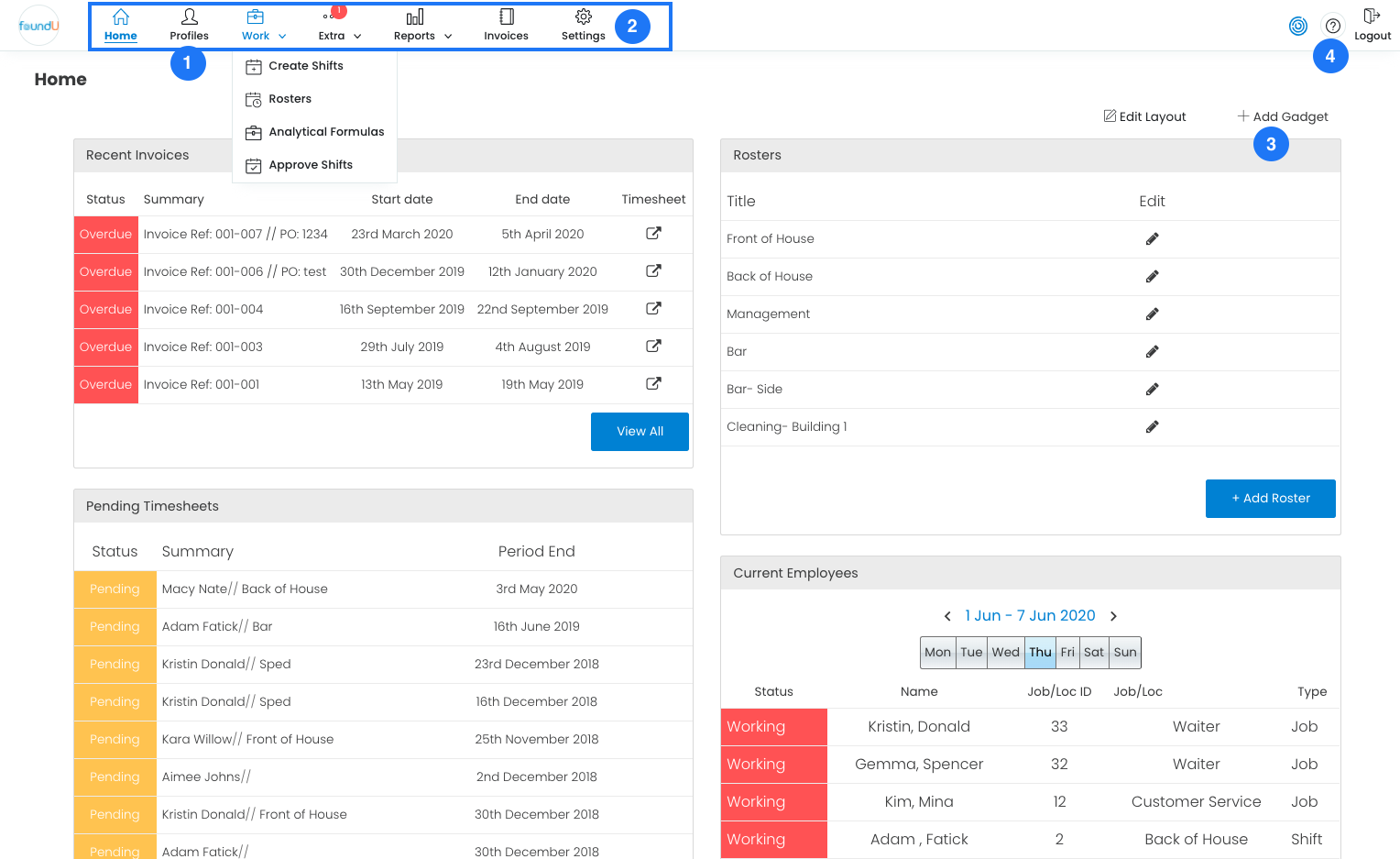This screenshot has height=859, width=1400.
Task: Expand the Reports dropdown menu
Action: pos(422,25)
